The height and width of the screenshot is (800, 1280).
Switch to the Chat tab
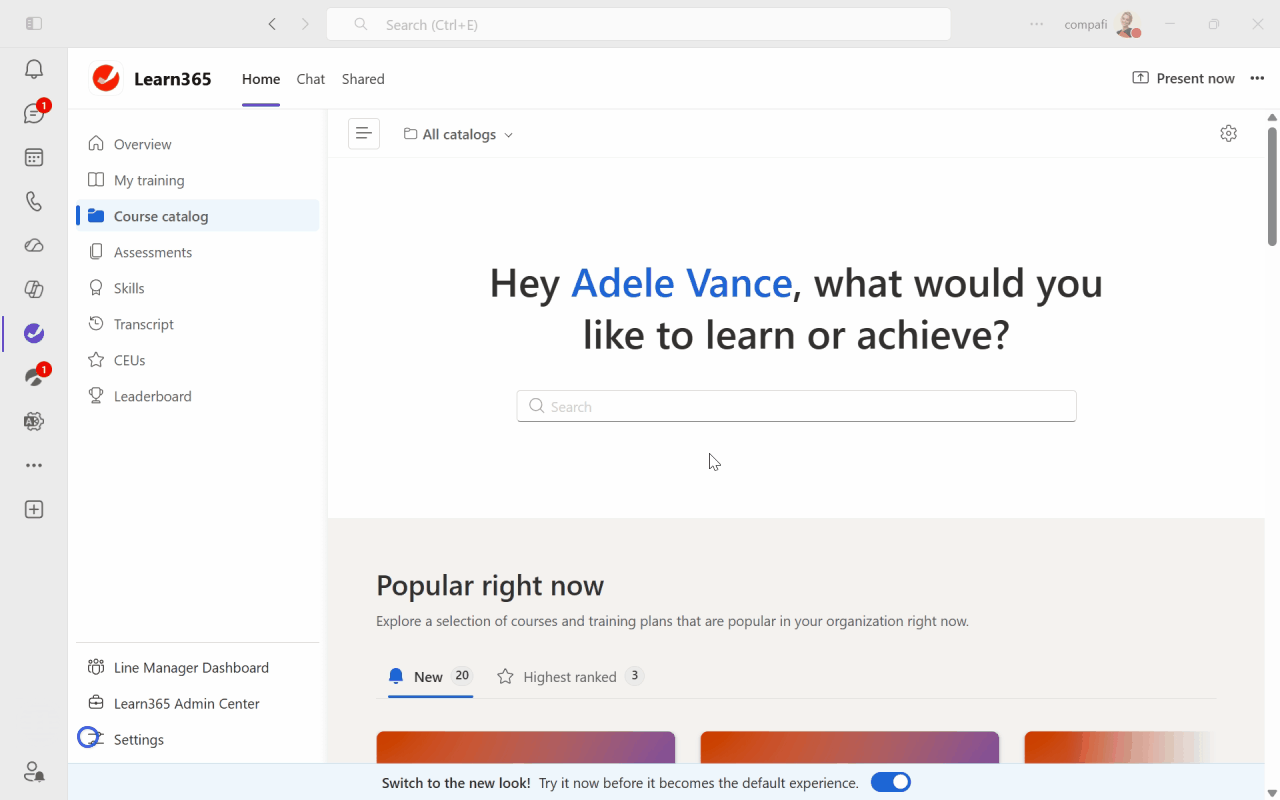tap(310, 79)
